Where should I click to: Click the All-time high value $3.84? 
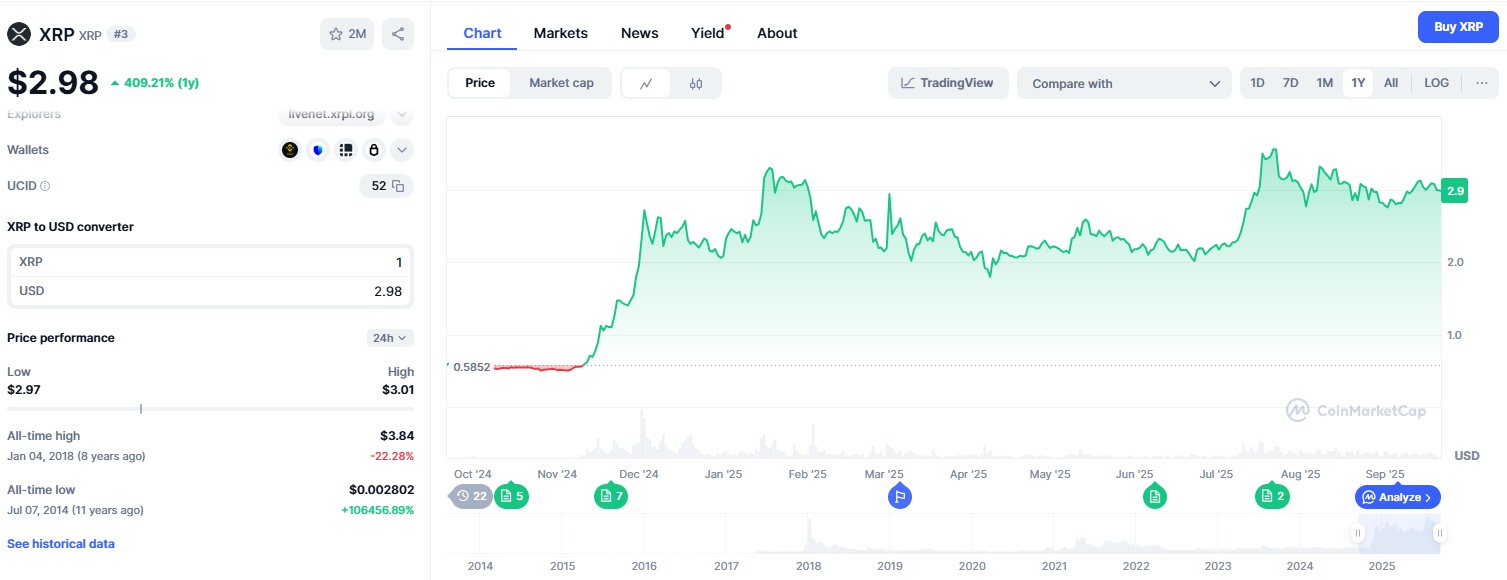click(397, 436)
